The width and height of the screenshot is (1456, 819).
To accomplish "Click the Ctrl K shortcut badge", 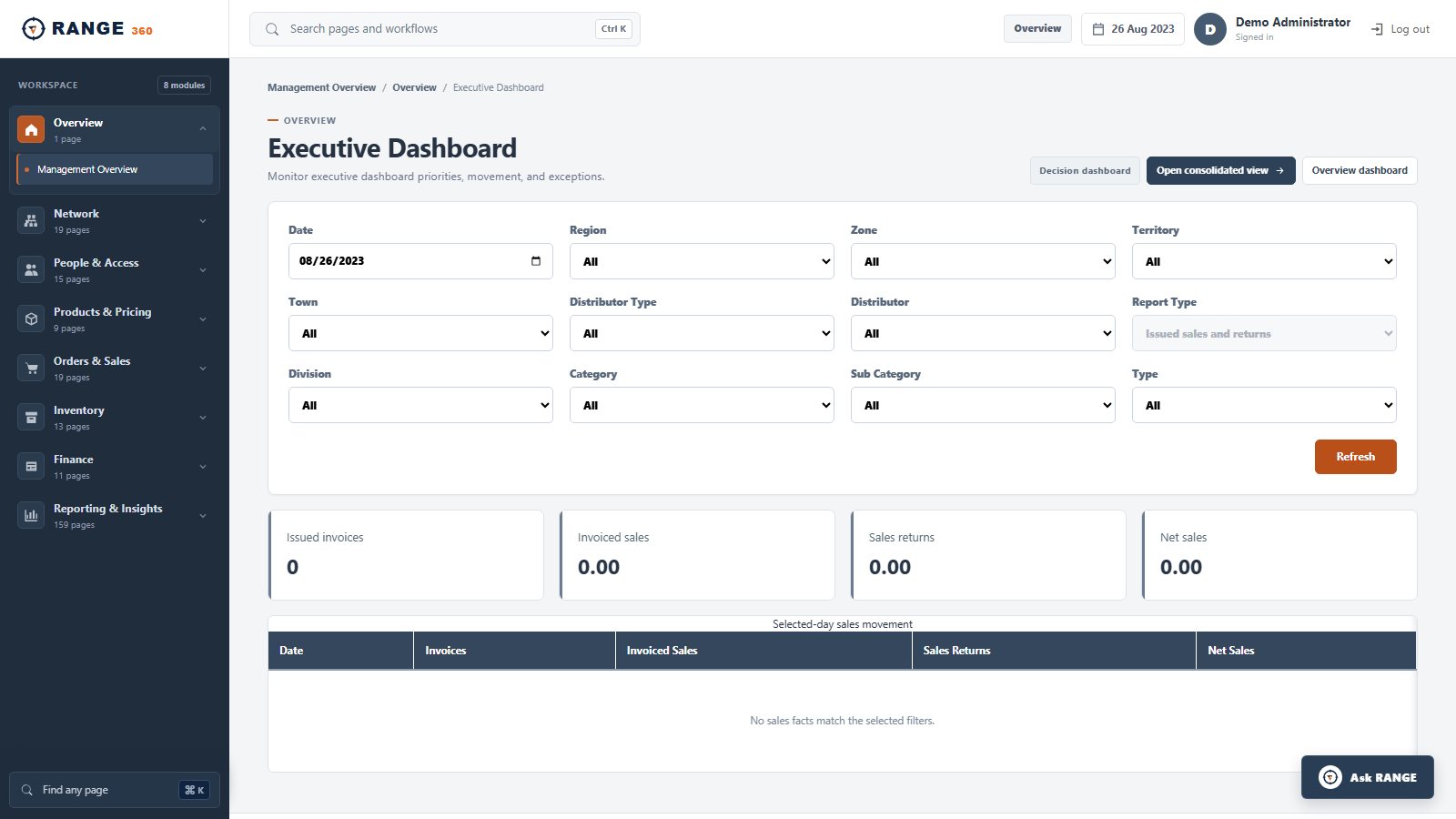I will (x=613, y=29).
